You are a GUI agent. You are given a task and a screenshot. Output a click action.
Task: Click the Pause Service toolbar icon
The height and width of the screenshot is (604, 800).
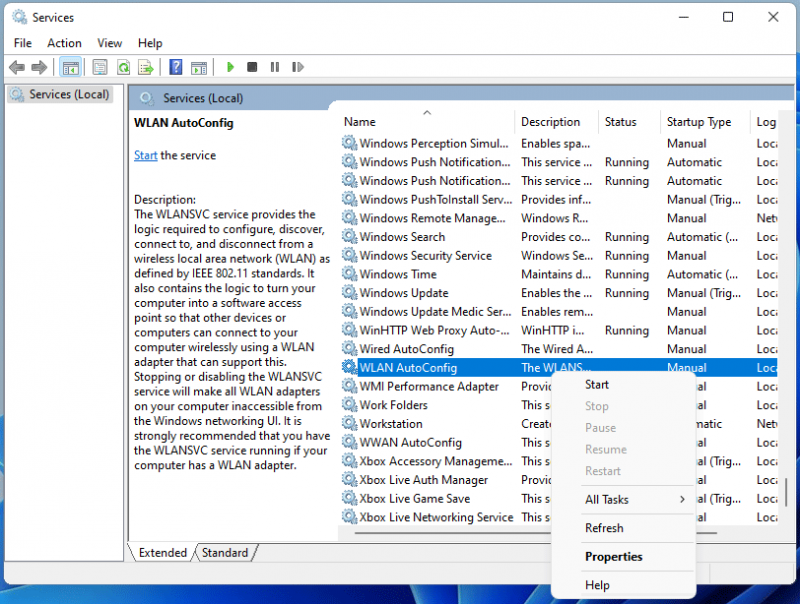(274, 67)
